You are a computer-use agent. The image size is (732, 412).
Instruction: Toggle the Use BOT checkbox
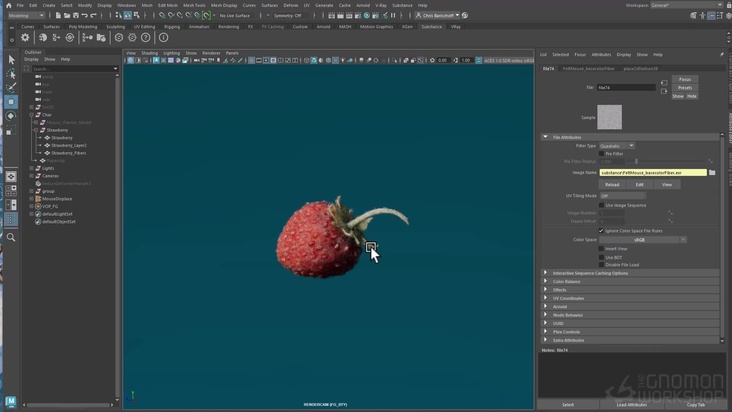(x=601, y=257)
